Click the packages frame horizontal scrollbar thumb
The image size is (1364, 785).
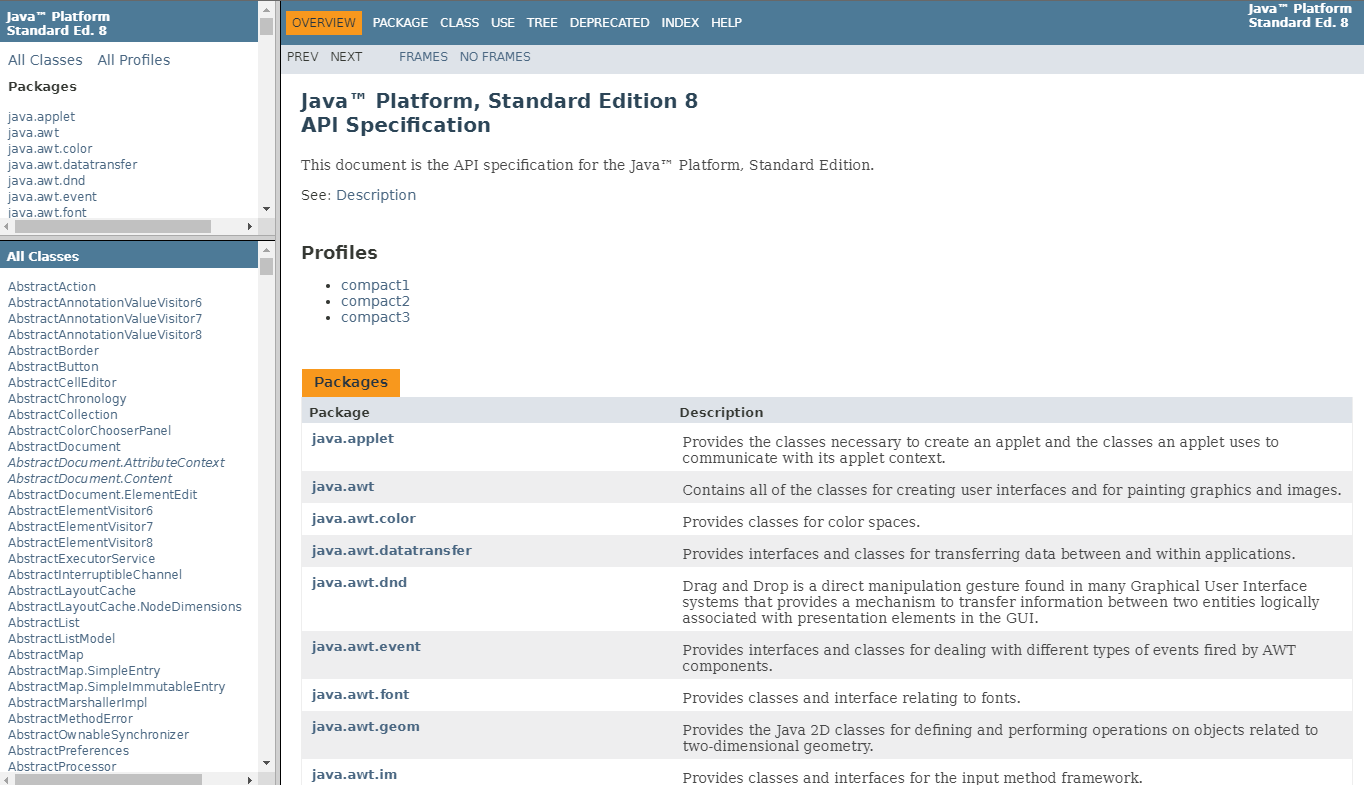click(x=113, y=227)
